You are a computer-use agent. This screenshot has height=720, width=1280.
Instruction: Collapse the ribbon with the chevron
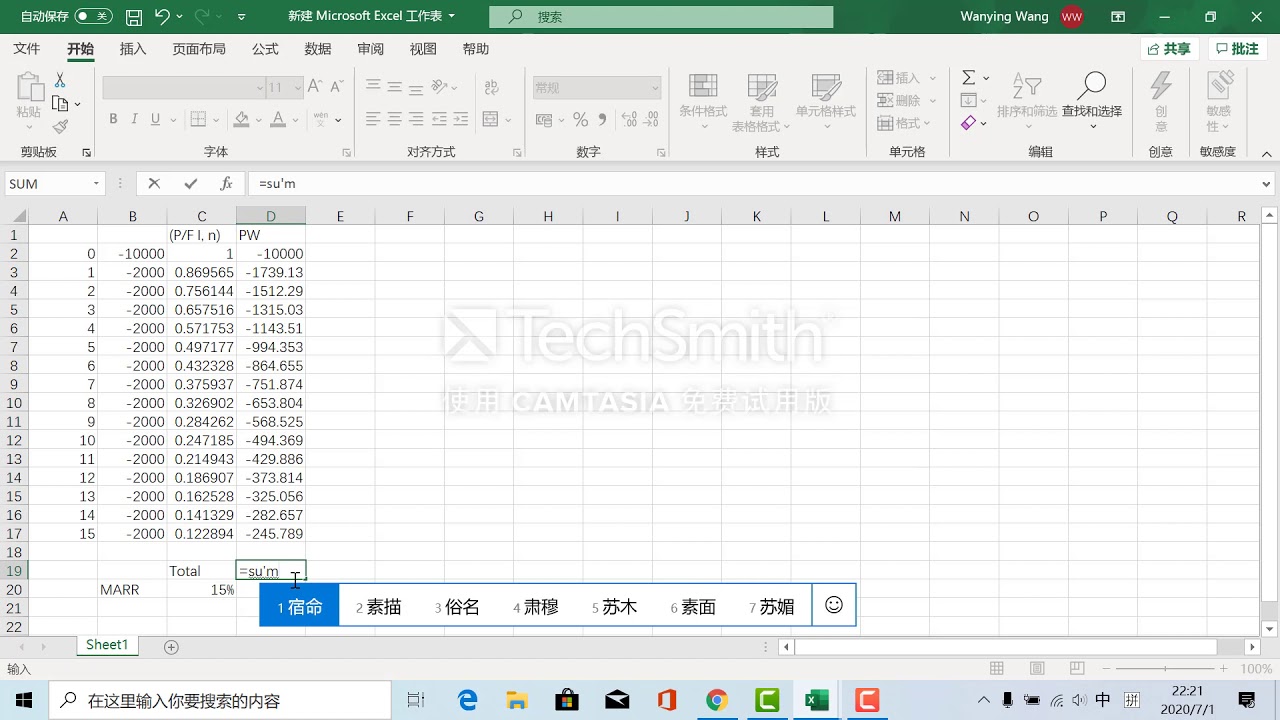[x=1266, y=154]
